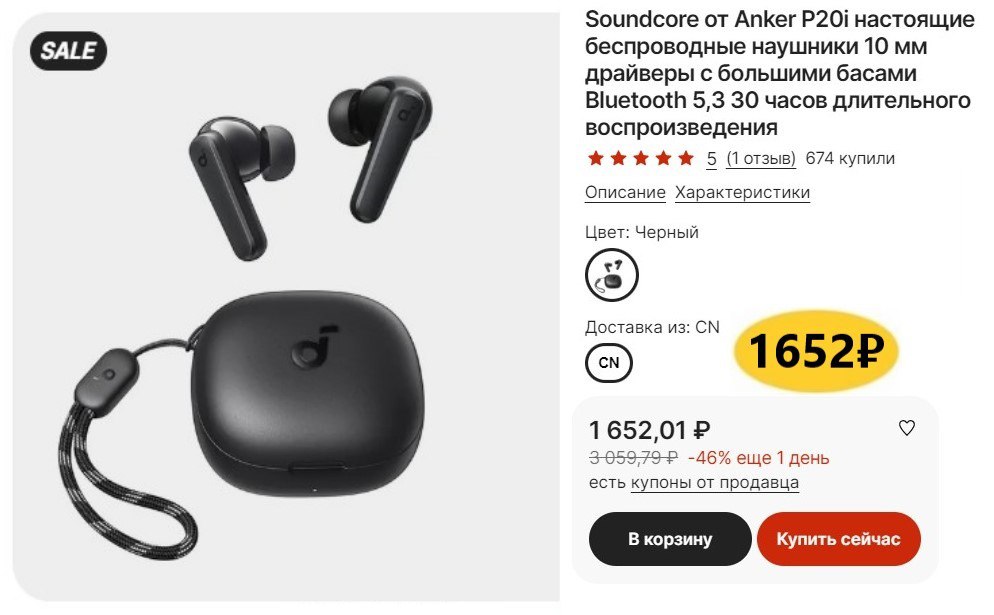This screenshot has width=994, height=615.
Task: Select the black color variant thumbnail
Action: (611, 275)
